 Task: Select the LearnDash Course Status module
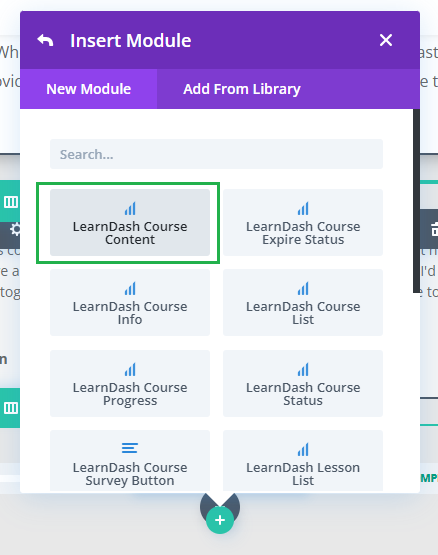point(303,383)
